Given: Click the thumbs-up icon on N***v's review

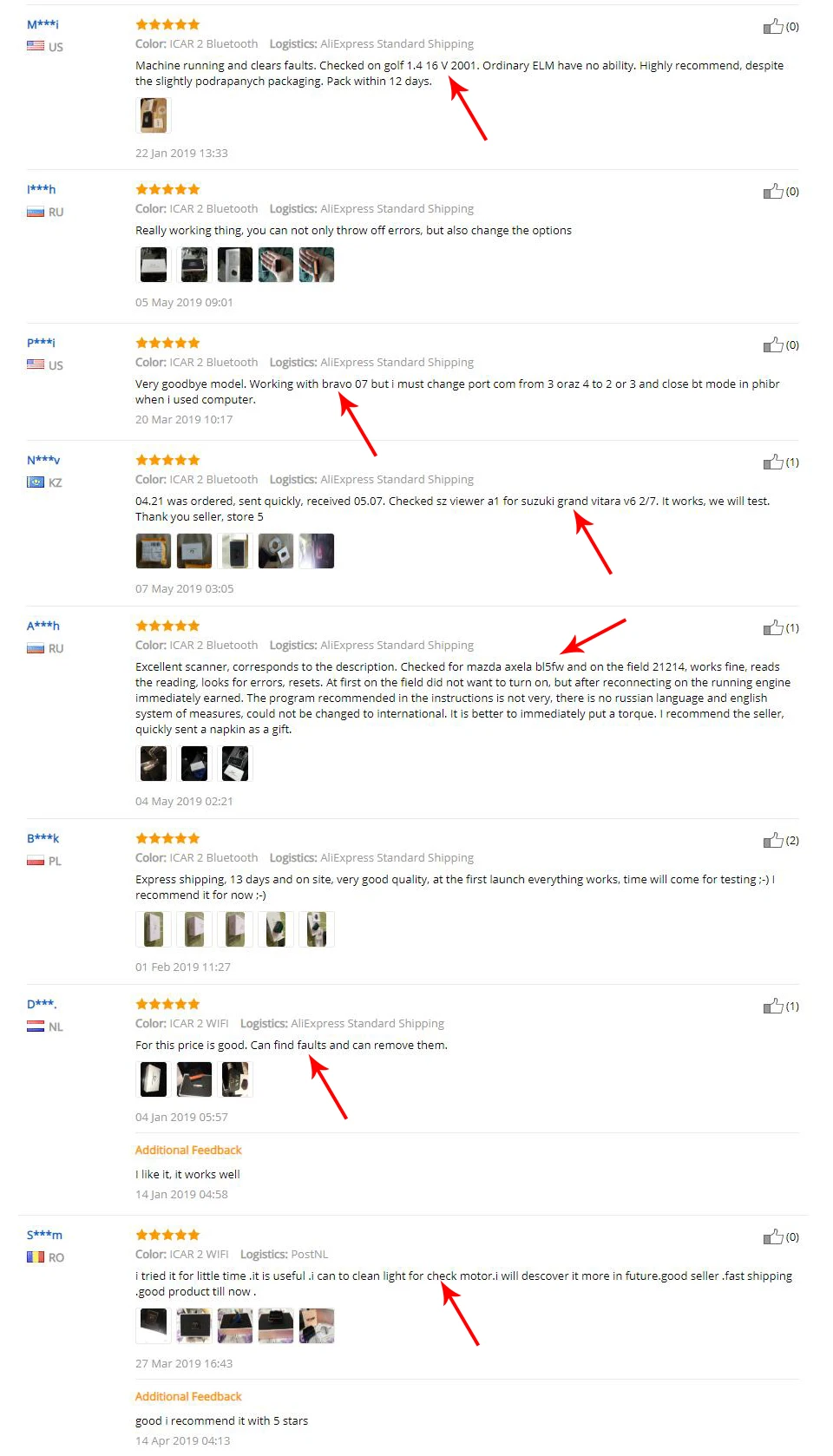Looking at the screenshot, I should tap(773, 462).
